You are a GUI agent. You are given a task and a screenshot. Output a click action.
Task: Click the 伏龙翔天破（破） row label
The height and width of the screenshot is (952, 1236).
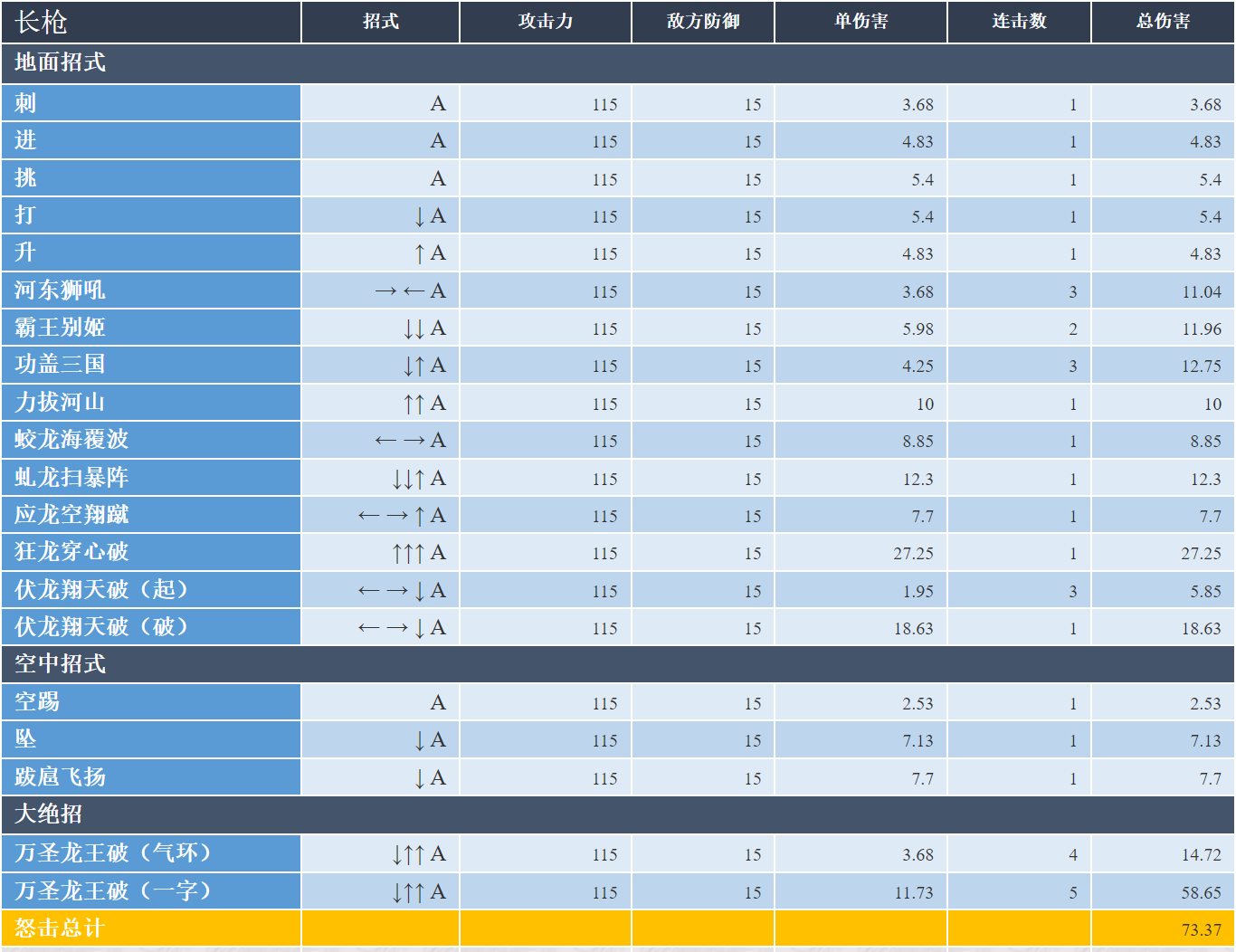151,627
